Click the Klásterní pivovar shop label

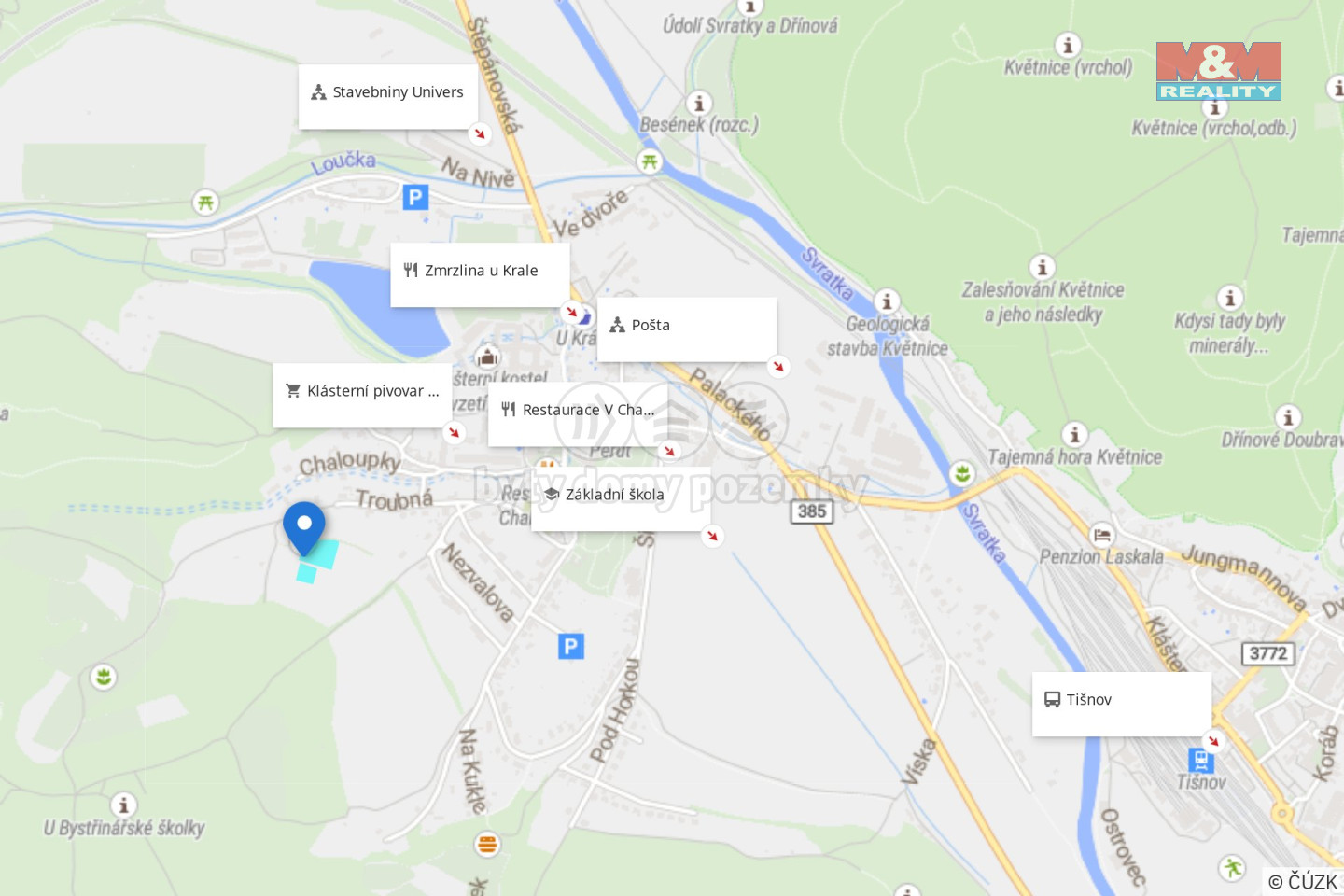pos(362,396)
